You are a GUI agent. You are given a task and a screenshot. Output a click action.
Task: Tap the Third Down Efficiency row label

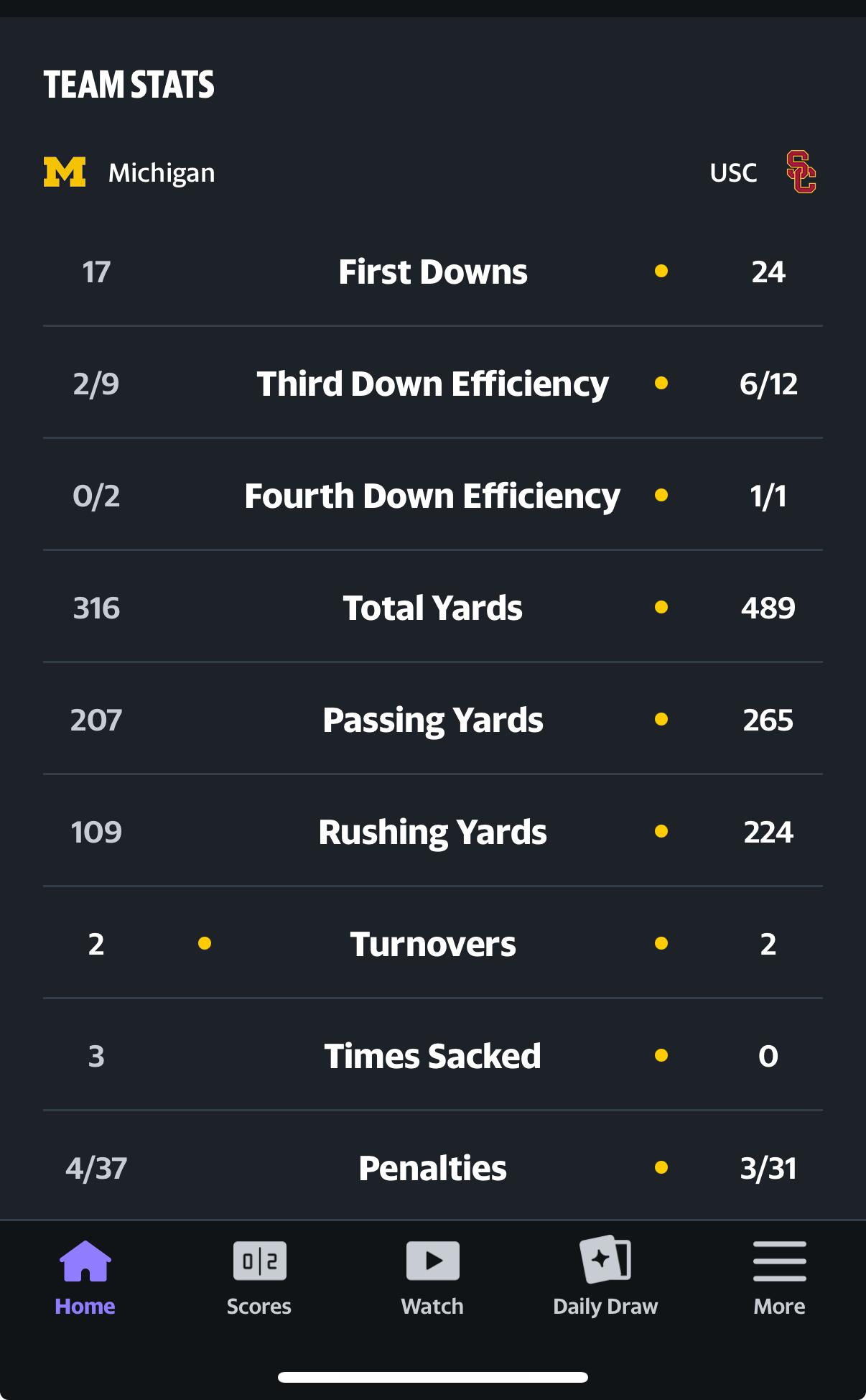click(433, 384)
